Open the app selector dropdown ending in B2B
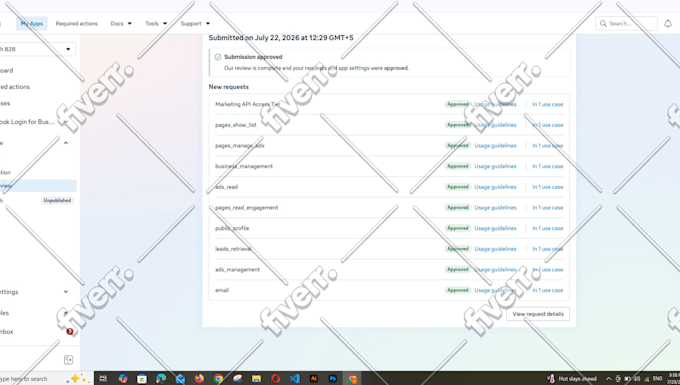Image resolution: width=680 pixels, height=385 pixels. [37, 49]
